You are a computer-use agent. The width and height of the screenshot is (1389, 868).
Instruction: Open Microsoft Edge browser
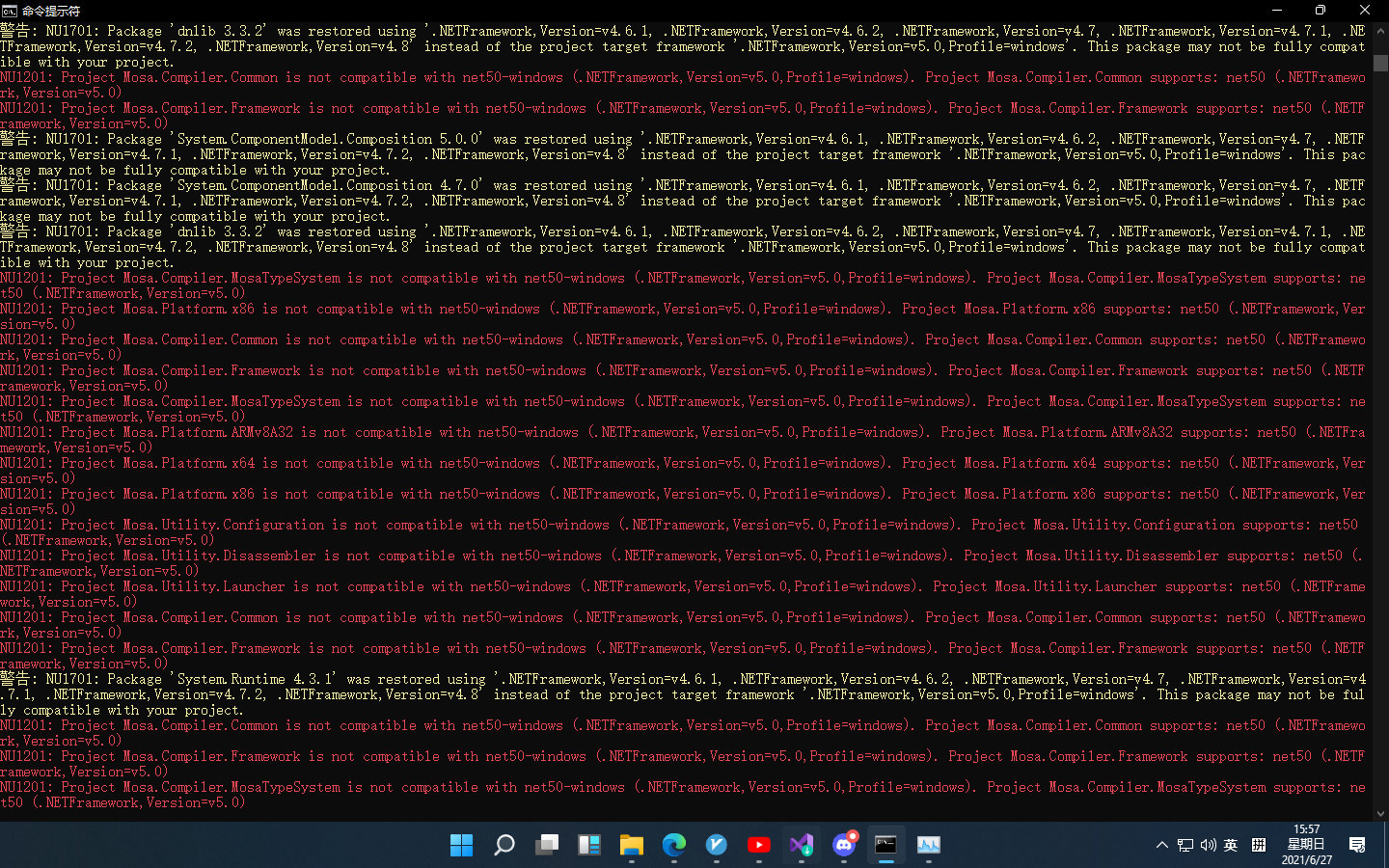[x=674, y=845]
